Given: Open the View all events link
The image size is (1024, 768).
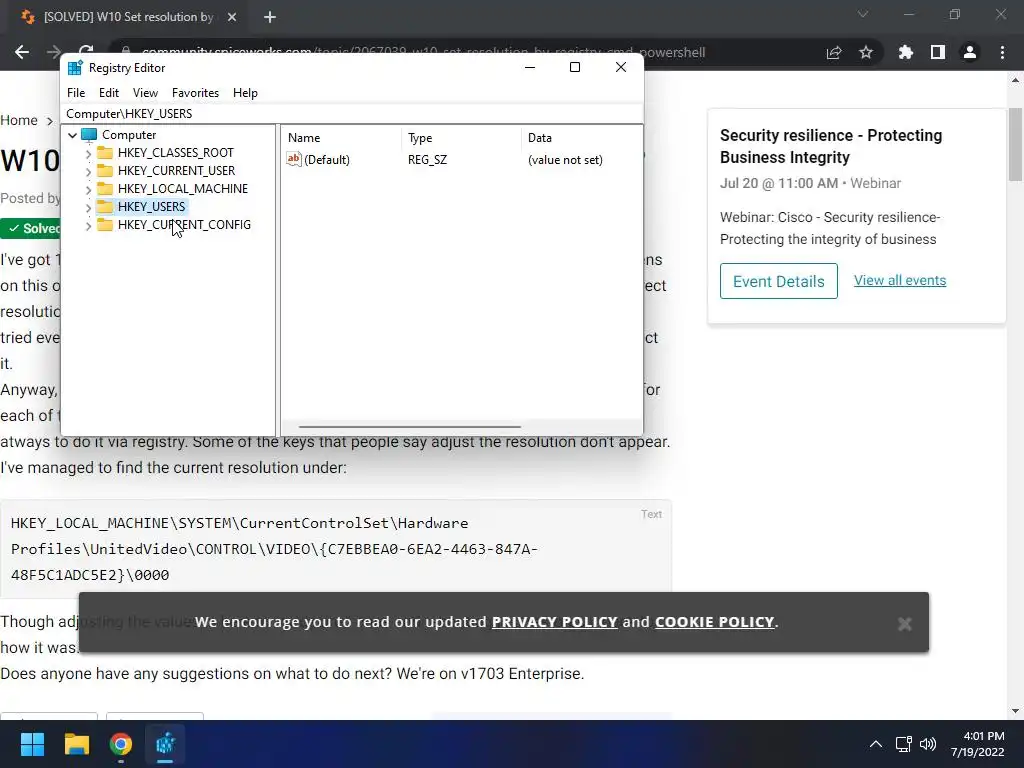Looking at the screenshot, I should [x=900, y=280].
